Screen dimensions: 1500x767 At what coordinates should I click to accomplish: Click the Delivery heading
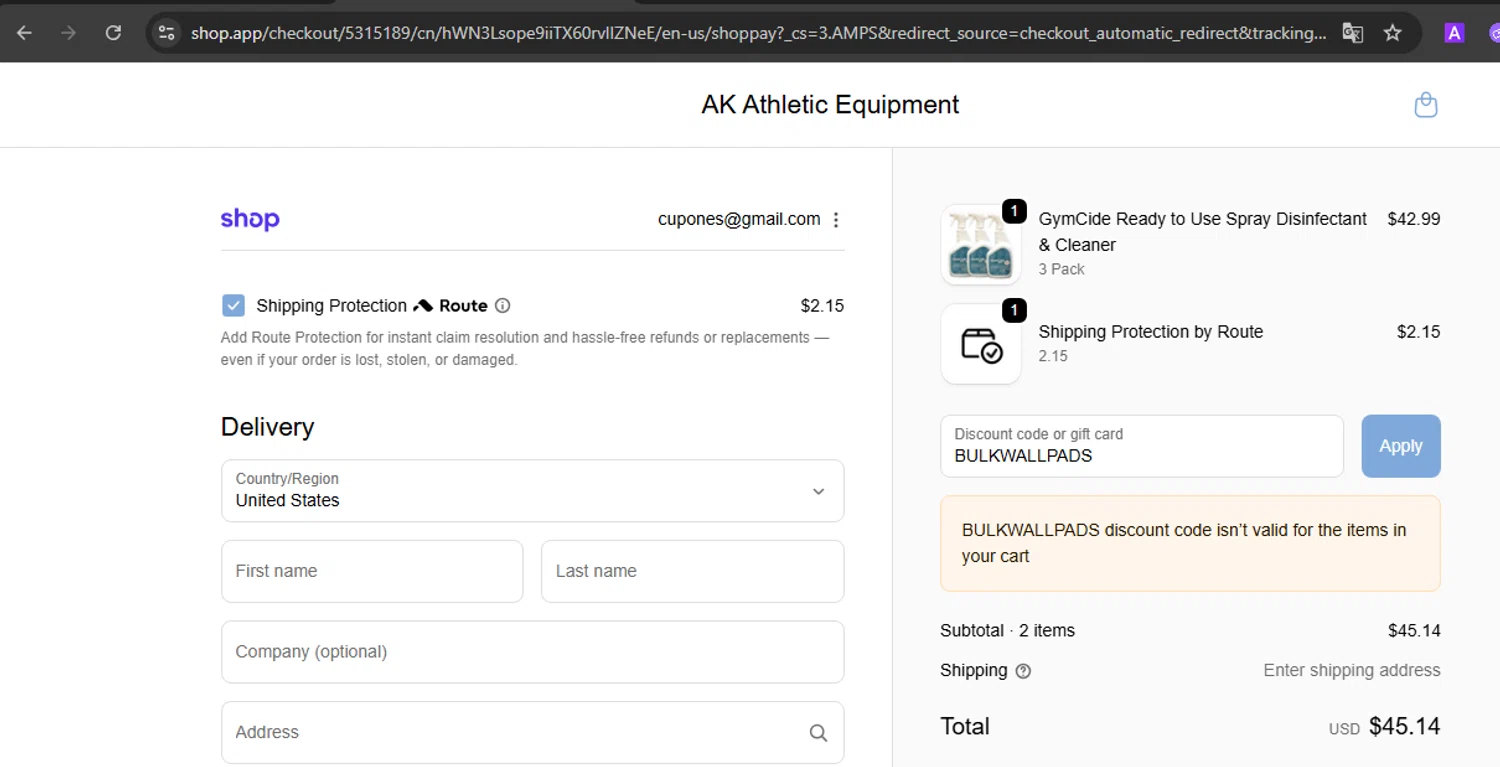pos(267,427)
